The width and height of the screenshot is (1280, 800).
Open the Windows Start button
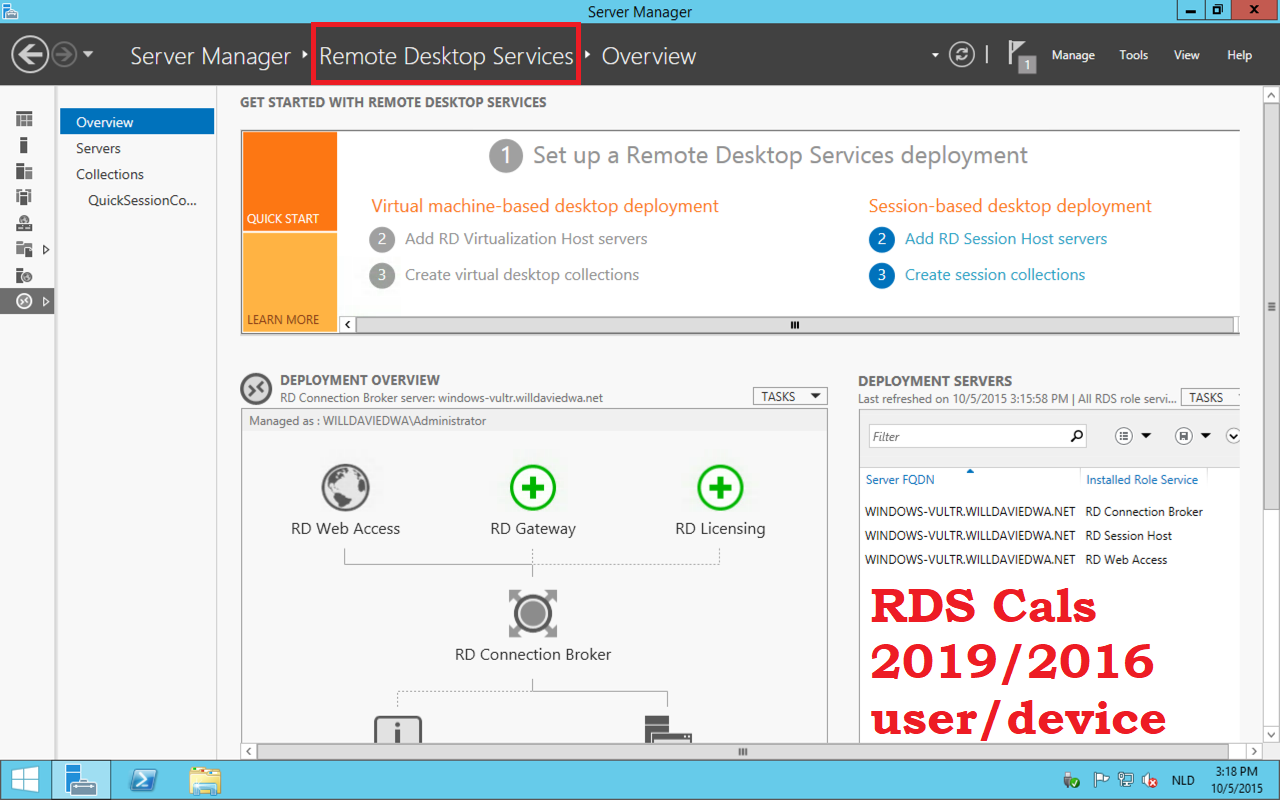point(26,780)
